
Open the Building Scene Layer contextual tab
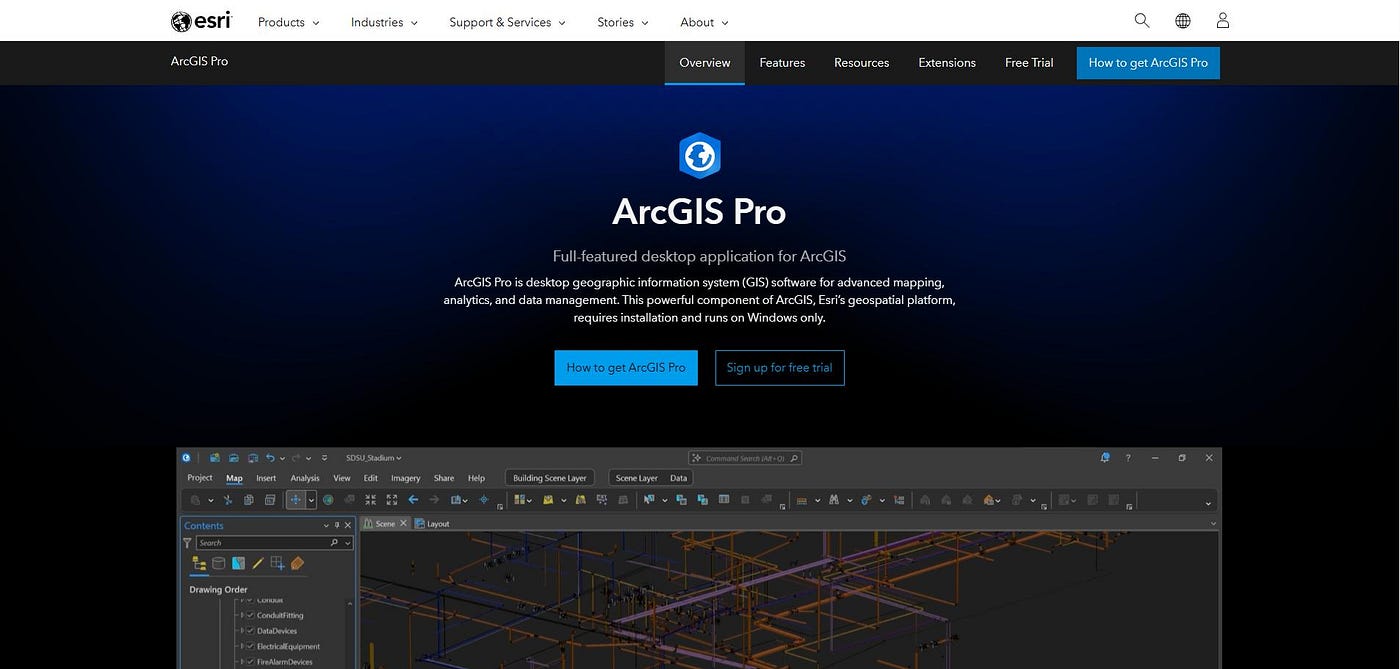click(550, 478)
